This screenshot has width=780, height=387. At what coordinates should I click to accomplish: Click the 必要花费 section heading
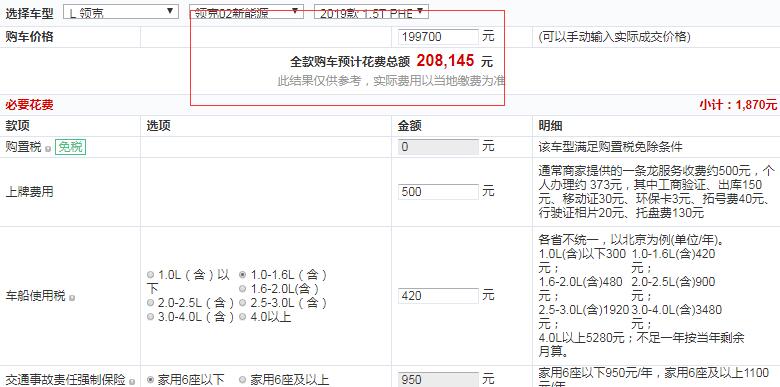[x=29, y=105]
